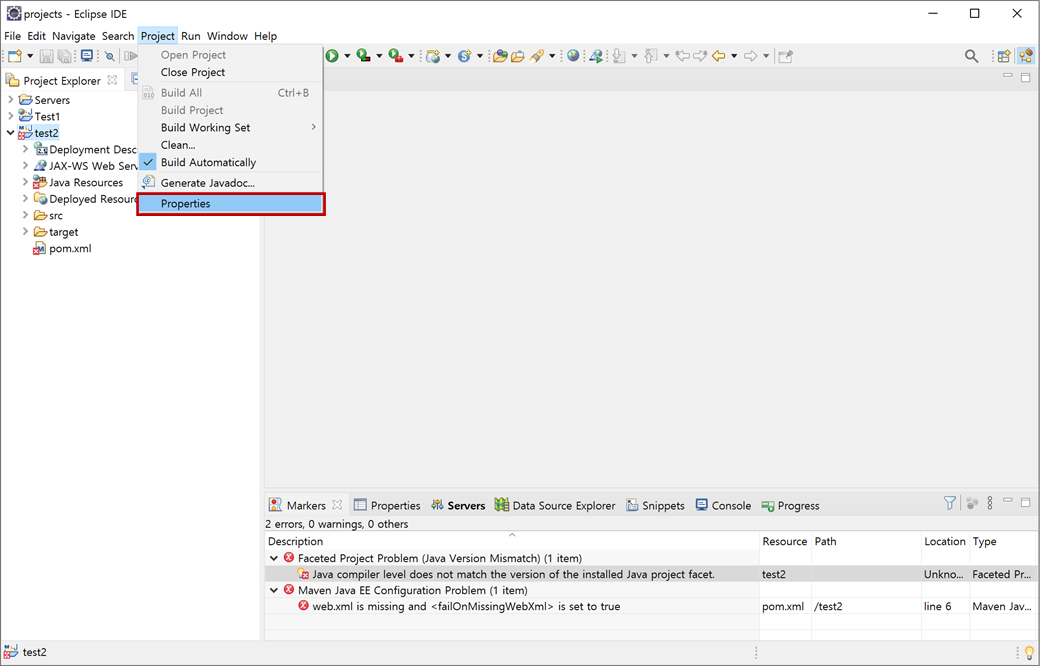Screen dimensions: 1040x666
Task: Click the Save floppy disk icon
Action: 46,56
